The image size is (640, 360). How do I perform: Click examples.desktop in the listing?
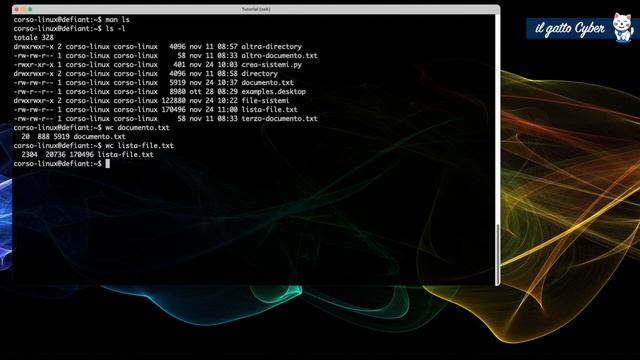tap(273, 91)
